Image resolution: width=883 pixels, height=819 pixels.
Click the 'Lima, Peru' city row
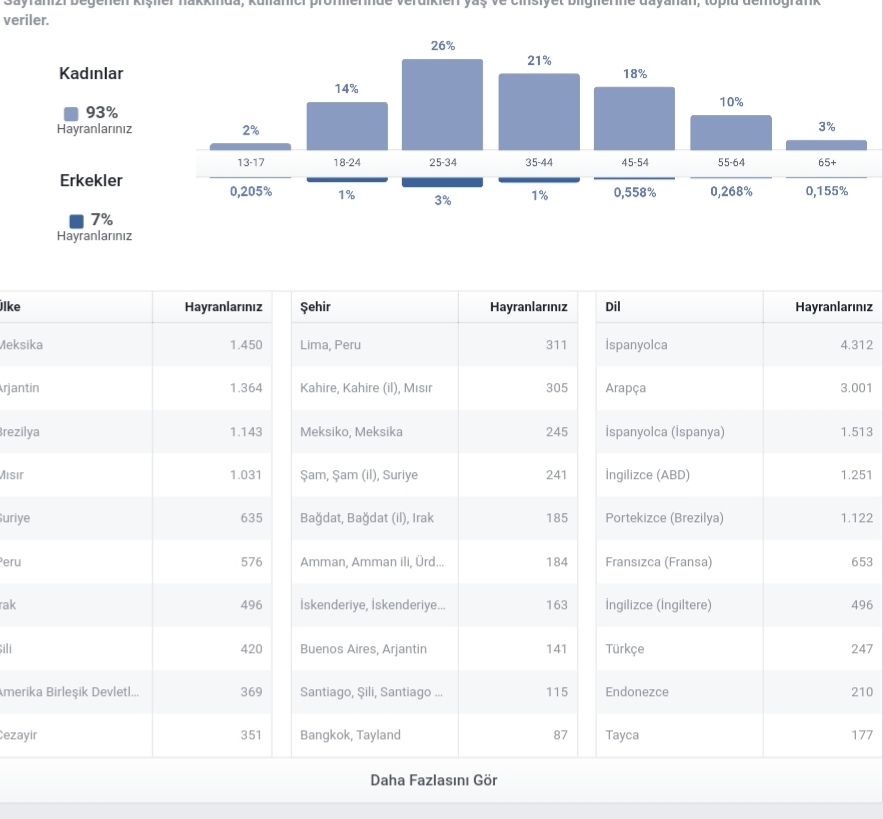[x=434, y=345]
